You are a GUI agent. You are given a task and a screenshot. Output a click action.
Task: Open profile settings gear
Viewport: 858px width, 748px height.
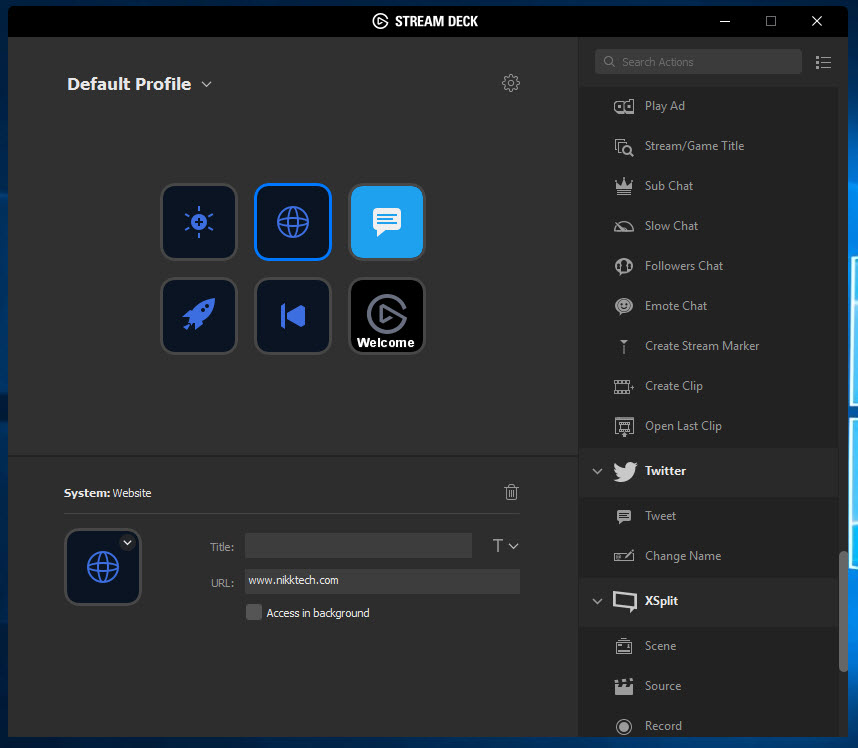511,83
